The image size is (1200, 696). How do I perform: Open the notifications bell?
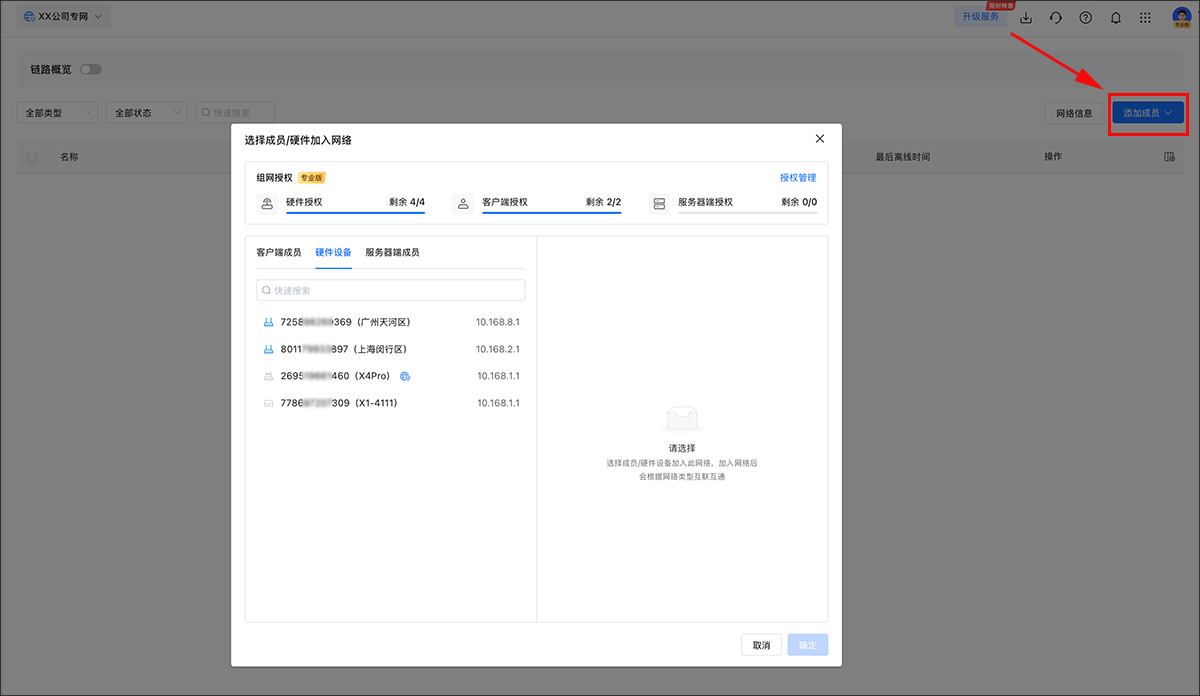1116,18
